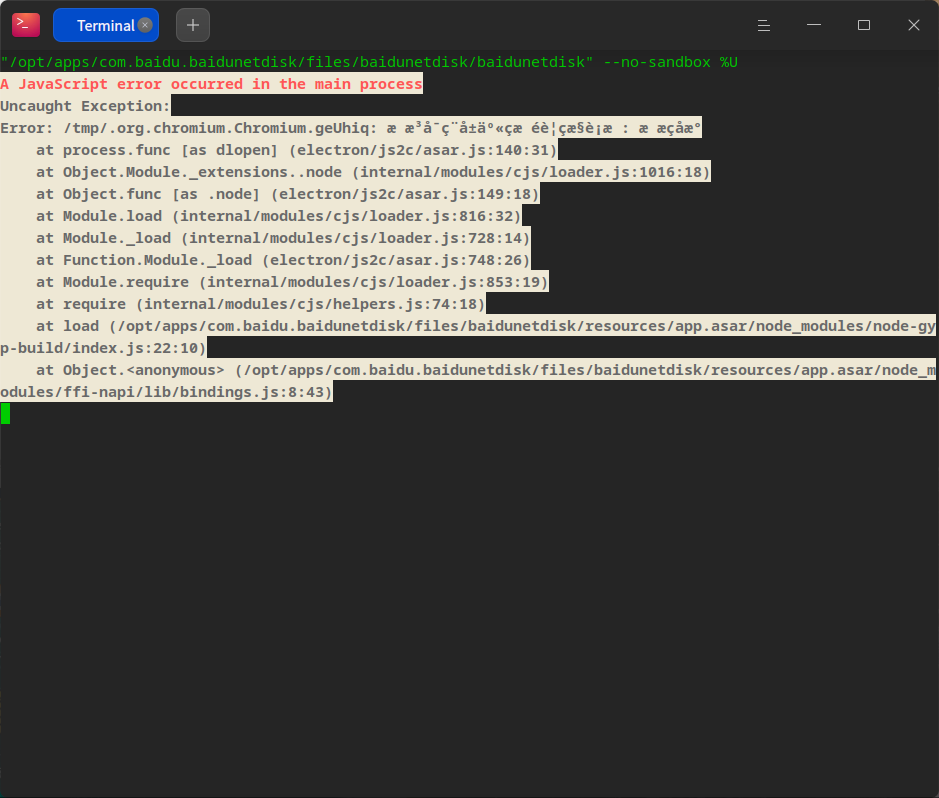The width and height of the screenshot is (939, 798).
Task: Click the 'Object.<anonymous>' stack line
Action: (486, 370)
